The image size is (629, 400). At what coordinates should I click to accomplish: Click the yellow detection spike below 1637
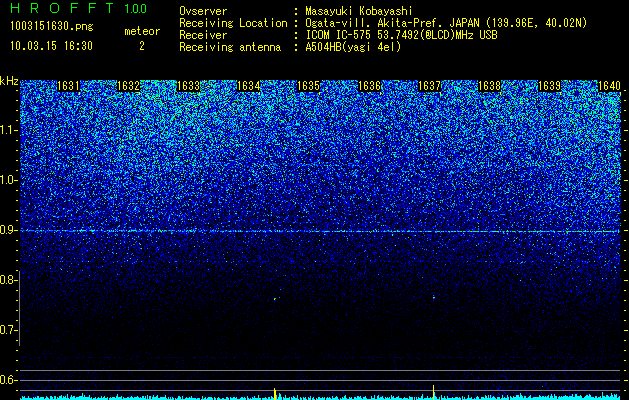pos(434,392)
